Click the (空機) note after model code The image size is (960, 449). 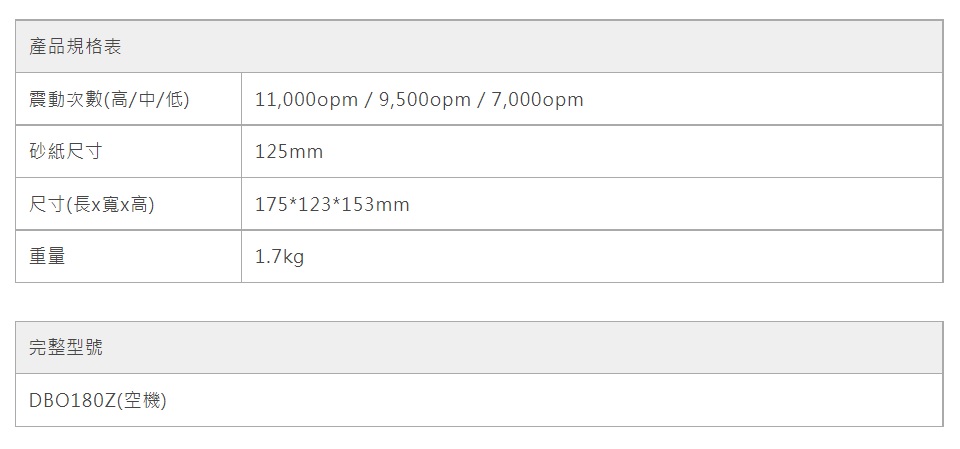[x=142, y=401]
